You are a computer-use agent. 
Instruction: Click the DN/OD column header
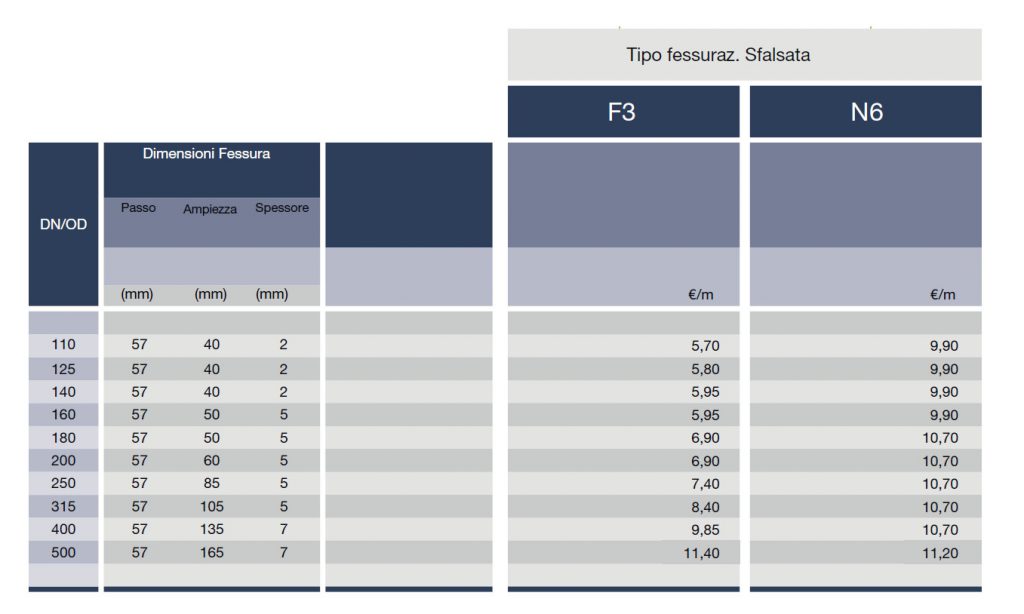tap(63, 224)
